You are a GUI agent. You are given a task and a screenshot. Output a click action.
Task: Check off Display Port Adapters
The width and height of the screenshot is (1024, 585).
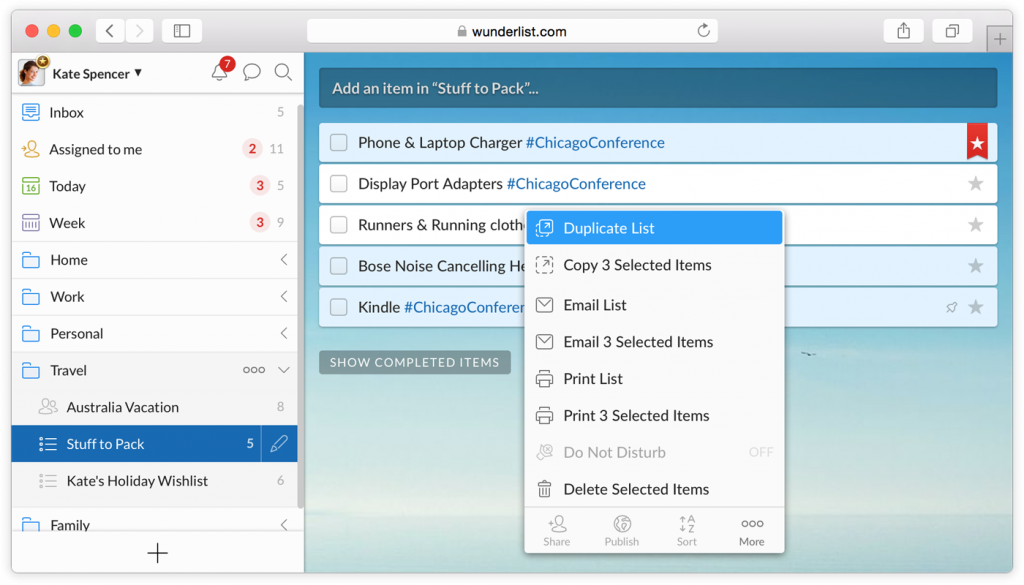[338, 183]
